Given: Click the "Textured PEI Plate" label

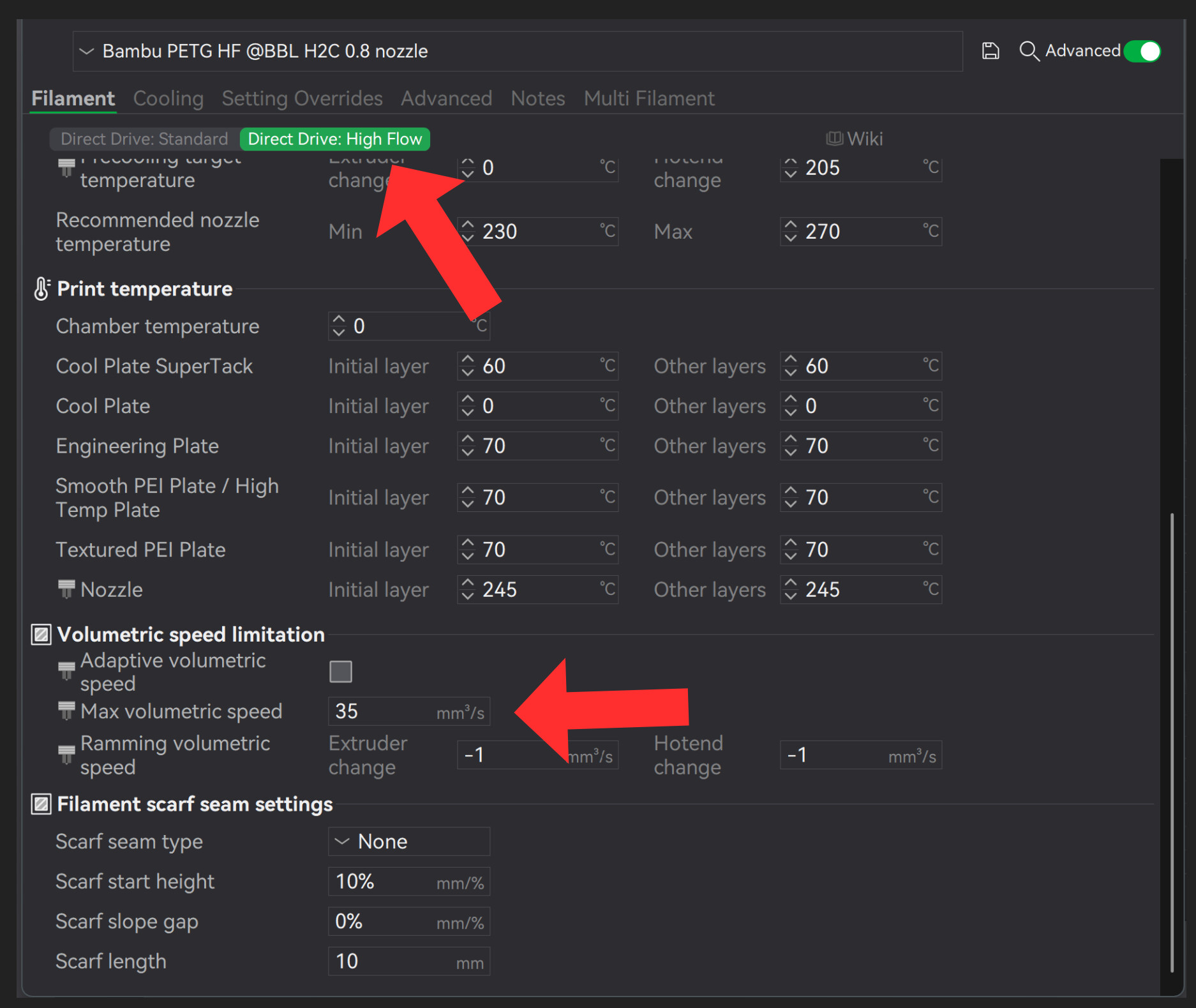Looking at the screenshot, I should 140,550.
